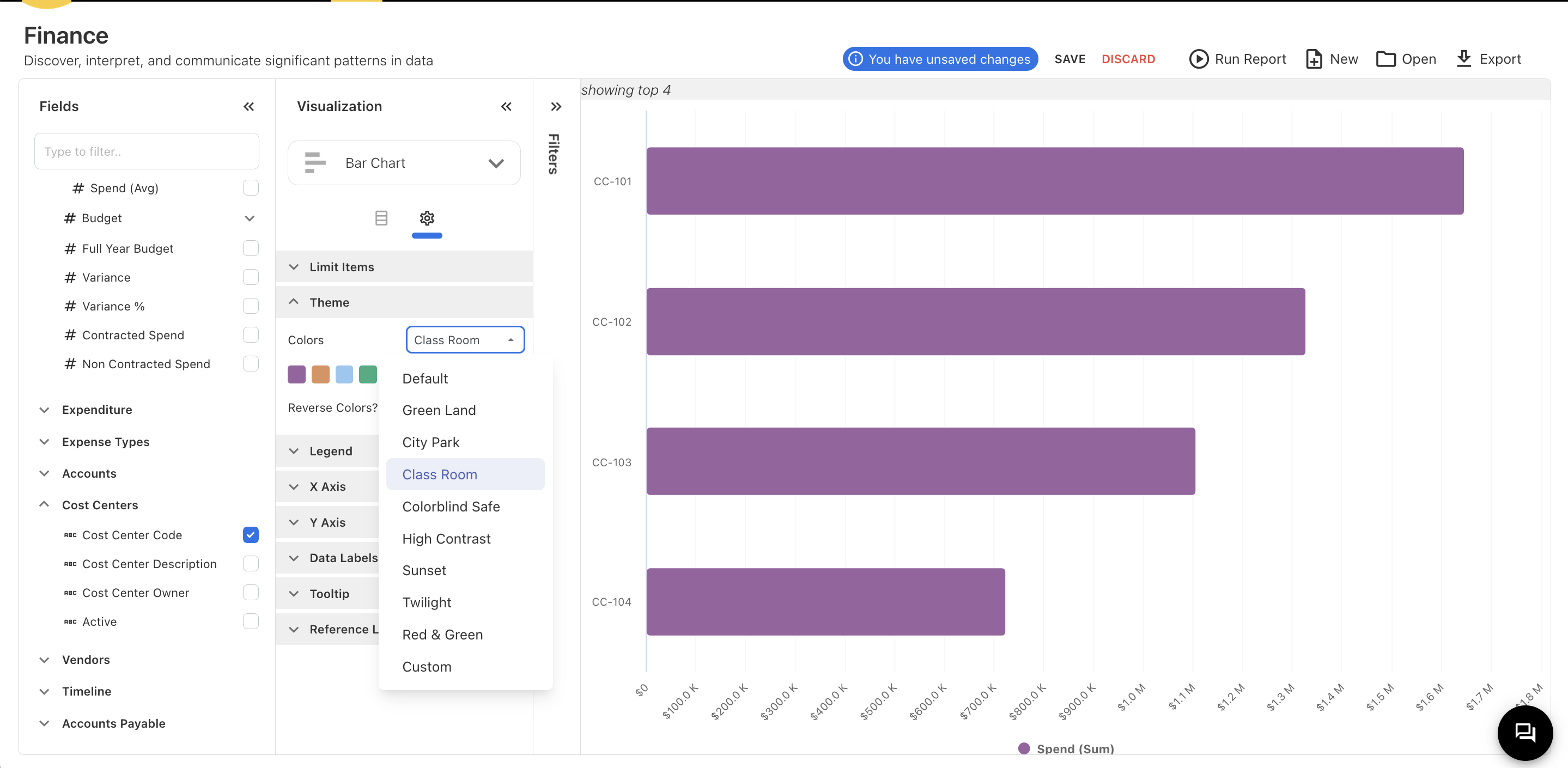Collapse the Visualization panel with double-chevron icon
Screen dimensions: 1568x768
(506, 107)
